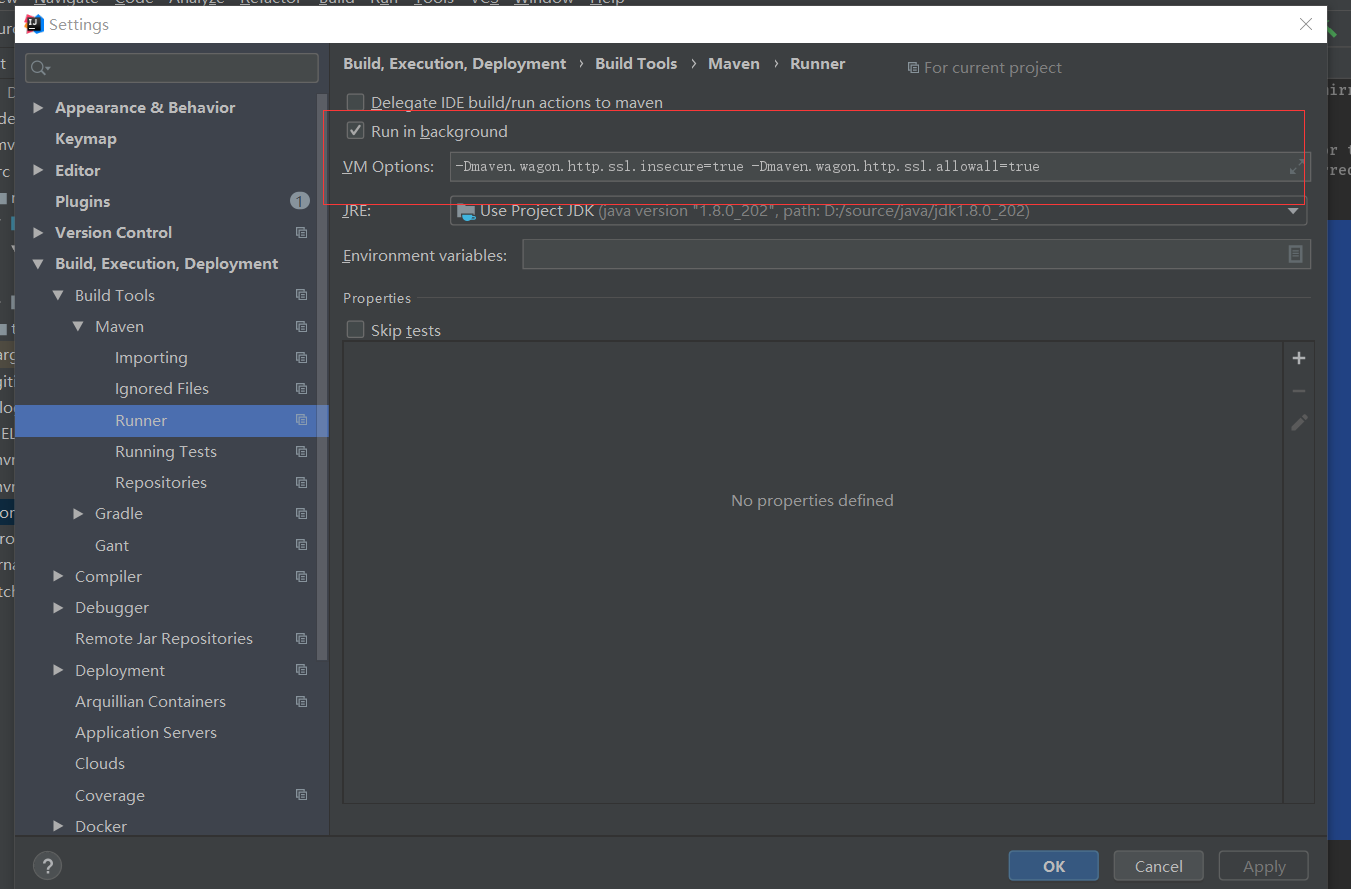1351x889 pixels.
Task: Click Build, Execution, Deployment in breadcrumb
Action: (x=455, y=64)
